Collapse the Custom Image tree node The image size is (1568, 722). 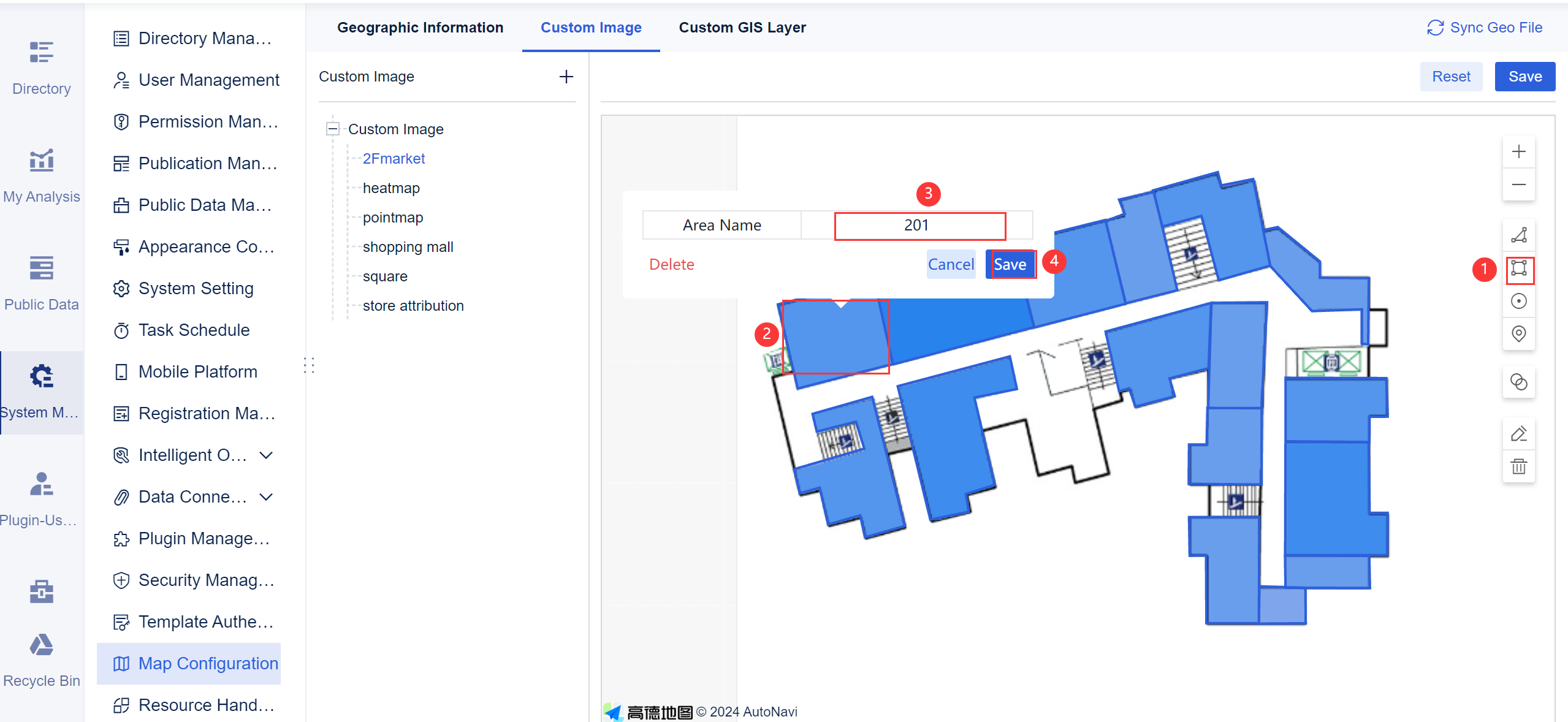pos(333,129)
